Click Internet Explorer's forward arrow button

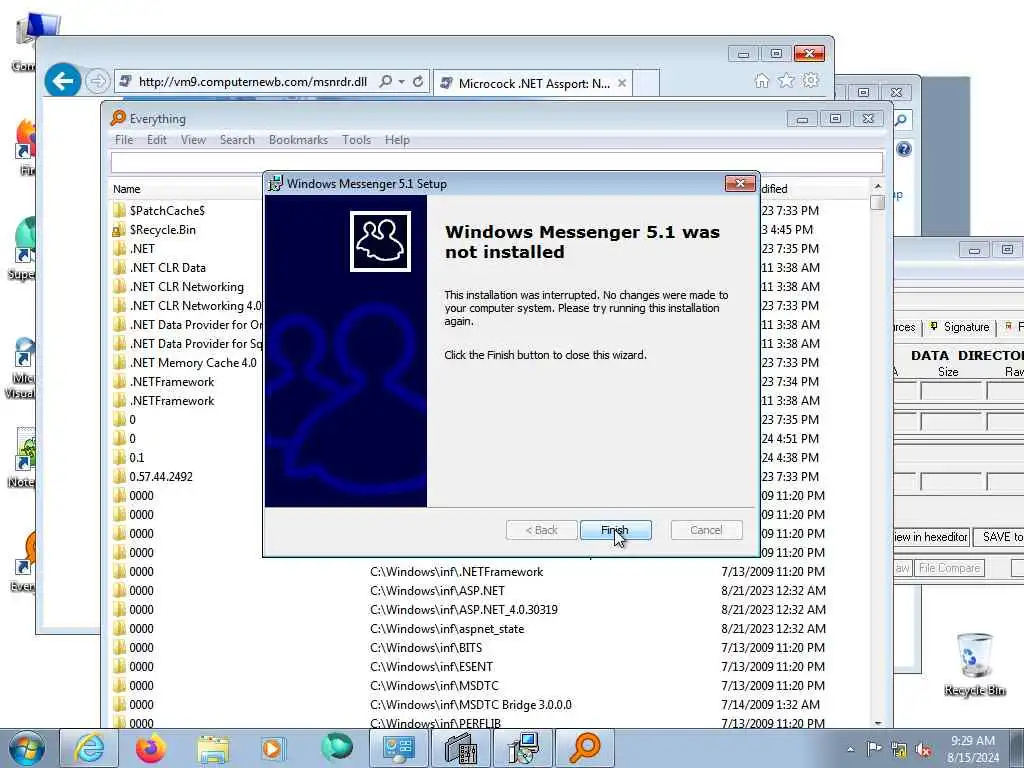point(97,81)
